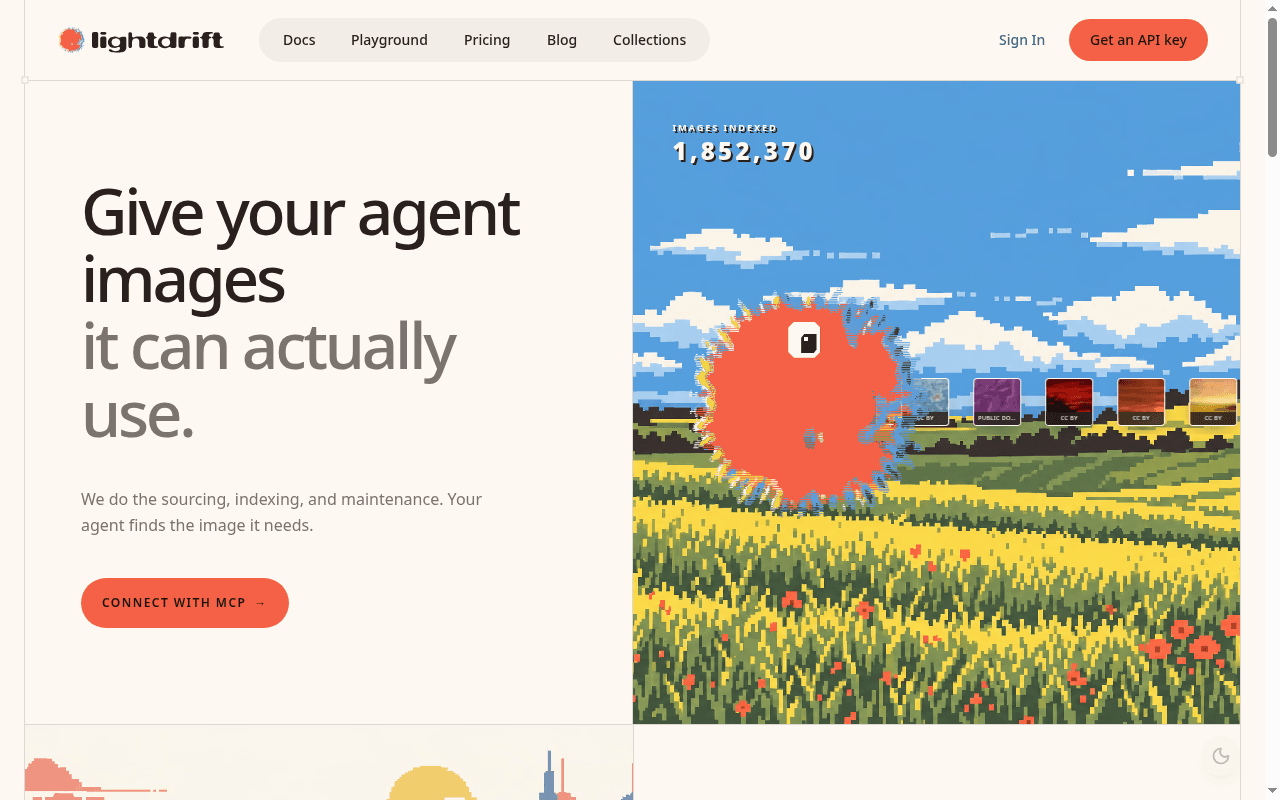The image size is (1280, 800).
Task: Click the Sign In link
Action: pyautogui.click(x=1022, y=40)
